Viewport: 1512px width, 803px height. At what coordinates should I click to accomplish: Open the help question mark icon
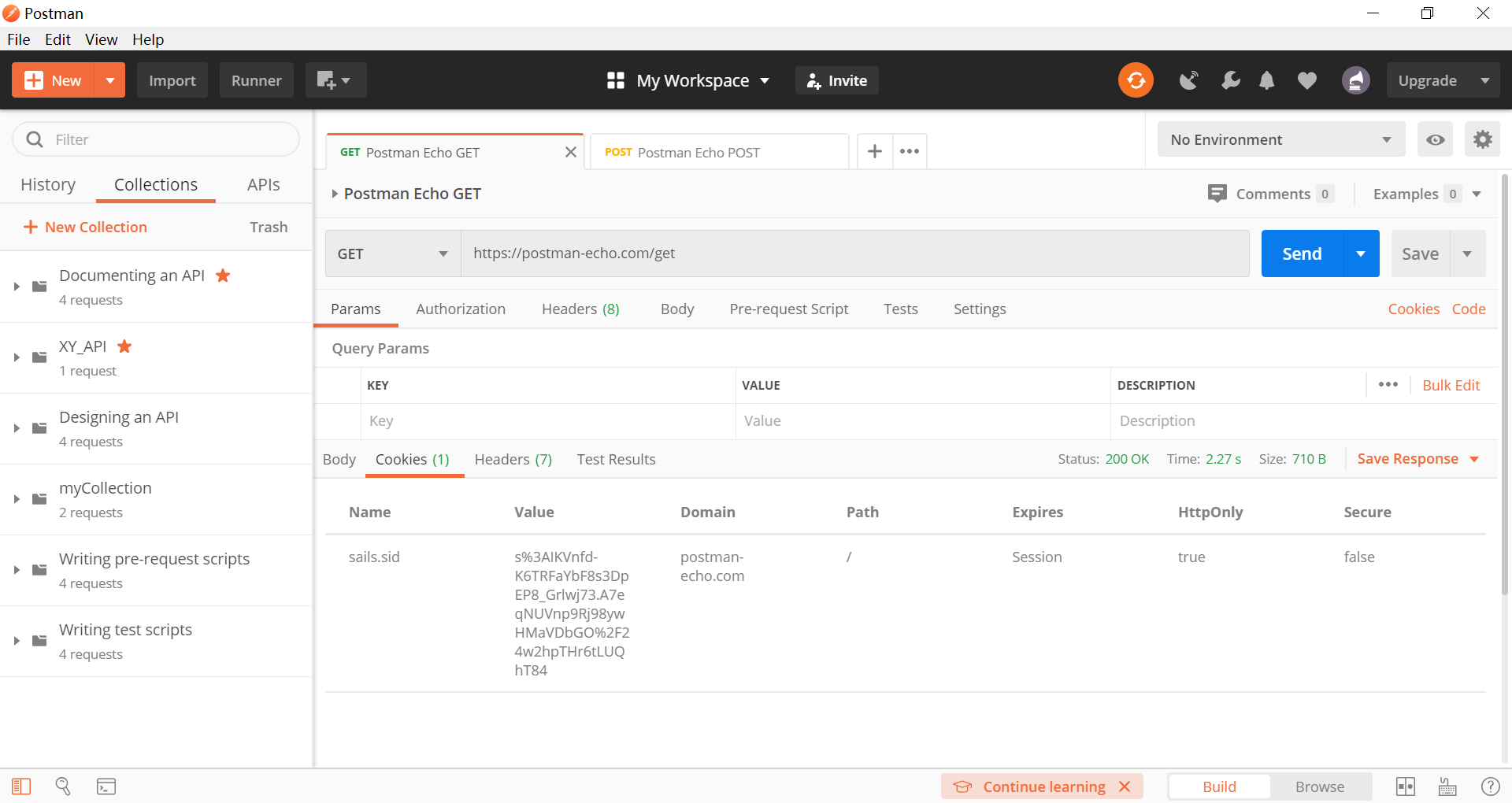(x=1490, y=786)
